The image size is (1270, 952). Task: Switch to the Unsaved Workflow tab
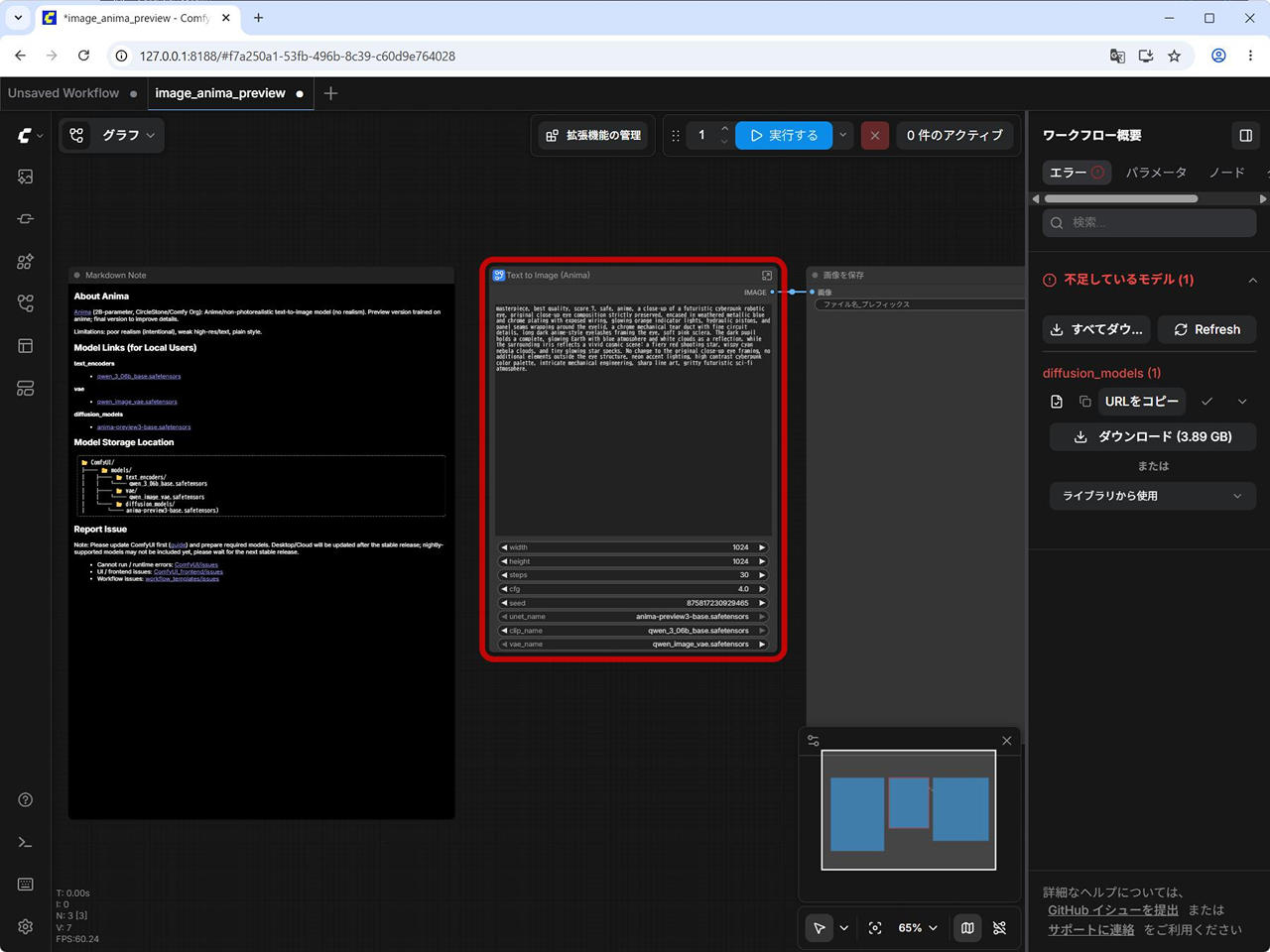coord(63,93)
